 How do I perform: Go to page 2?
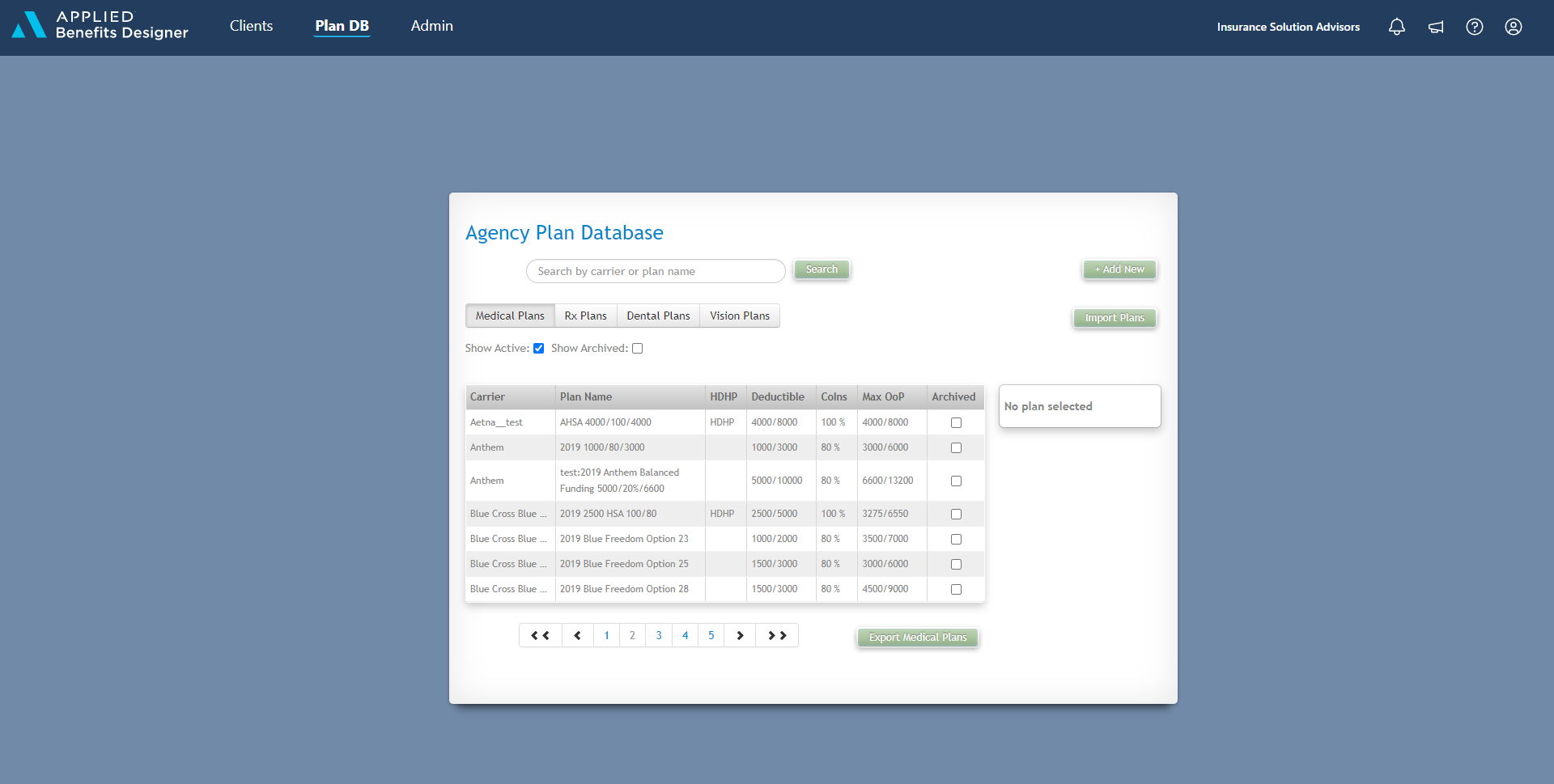632,635
